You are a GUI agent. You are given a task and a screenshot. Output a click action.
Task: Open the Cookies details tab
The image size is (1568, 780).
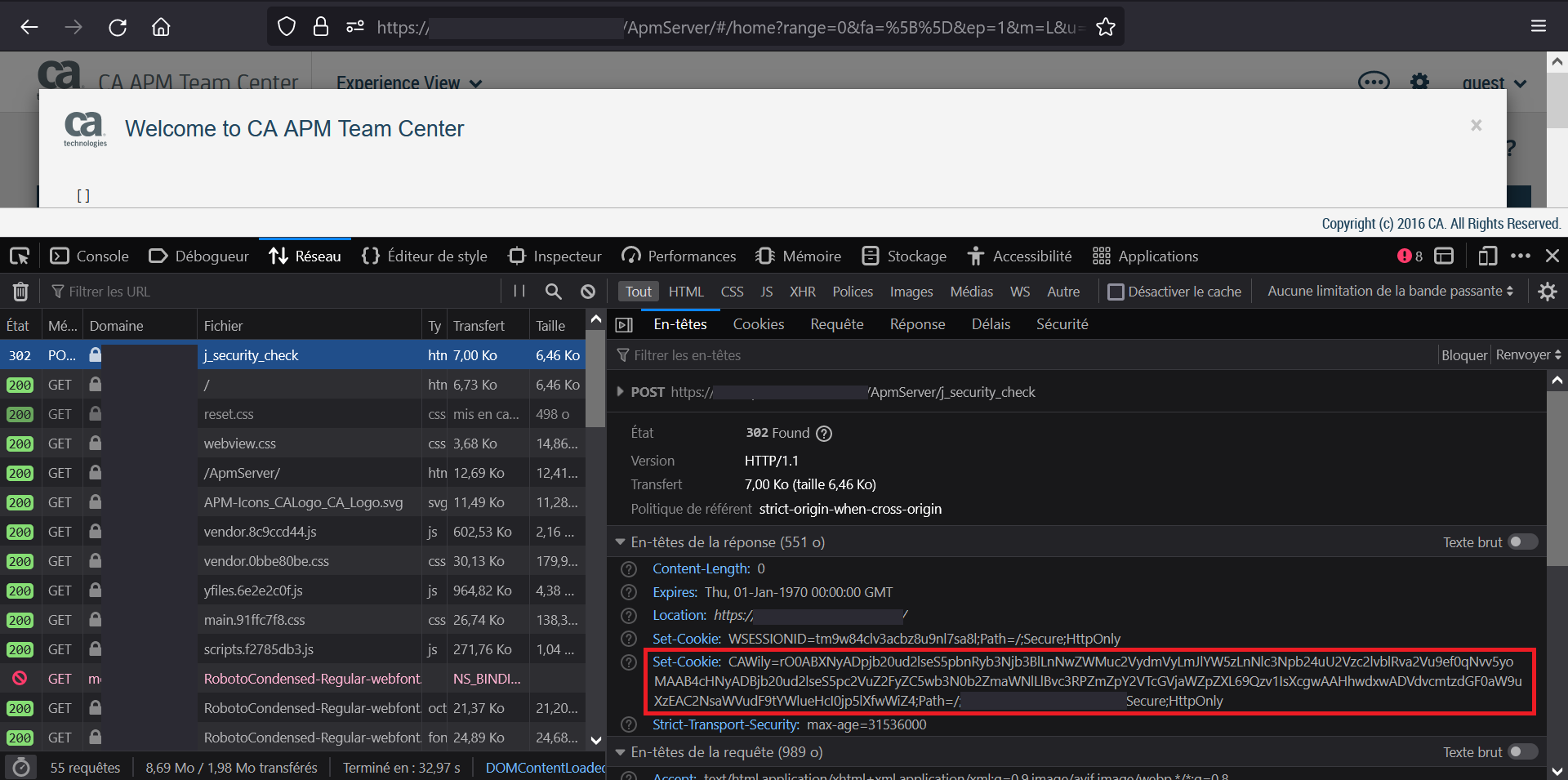tap(759, 324)
